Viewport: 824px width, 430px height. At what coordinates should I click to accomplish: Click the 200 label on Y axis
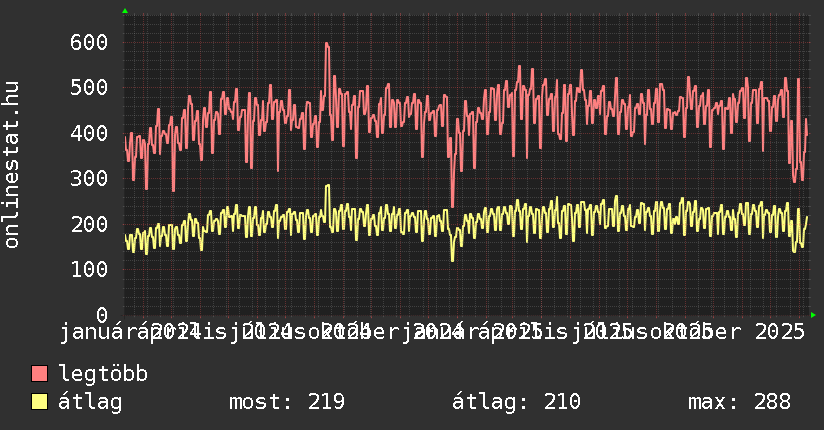[89, 224]
